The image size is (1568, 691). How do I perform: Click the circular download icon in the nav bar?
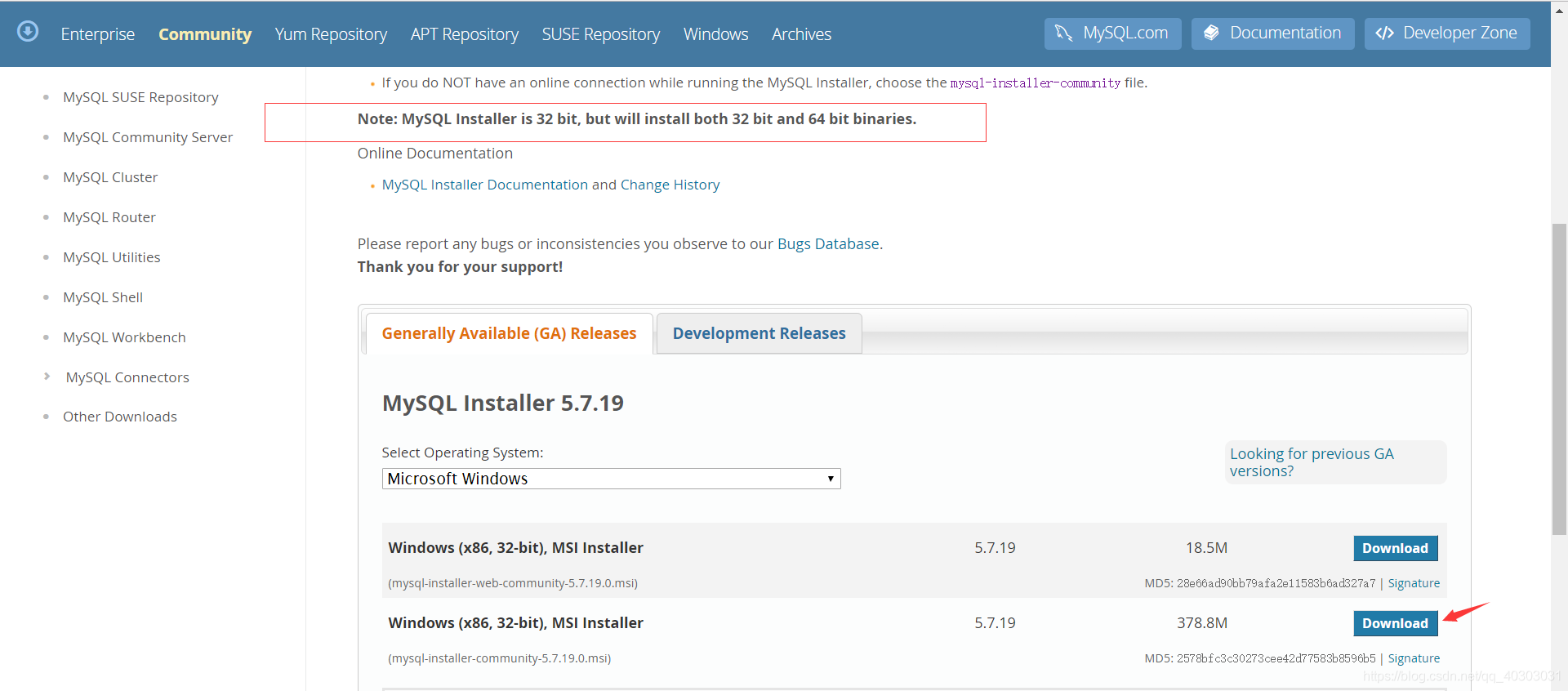28,32
